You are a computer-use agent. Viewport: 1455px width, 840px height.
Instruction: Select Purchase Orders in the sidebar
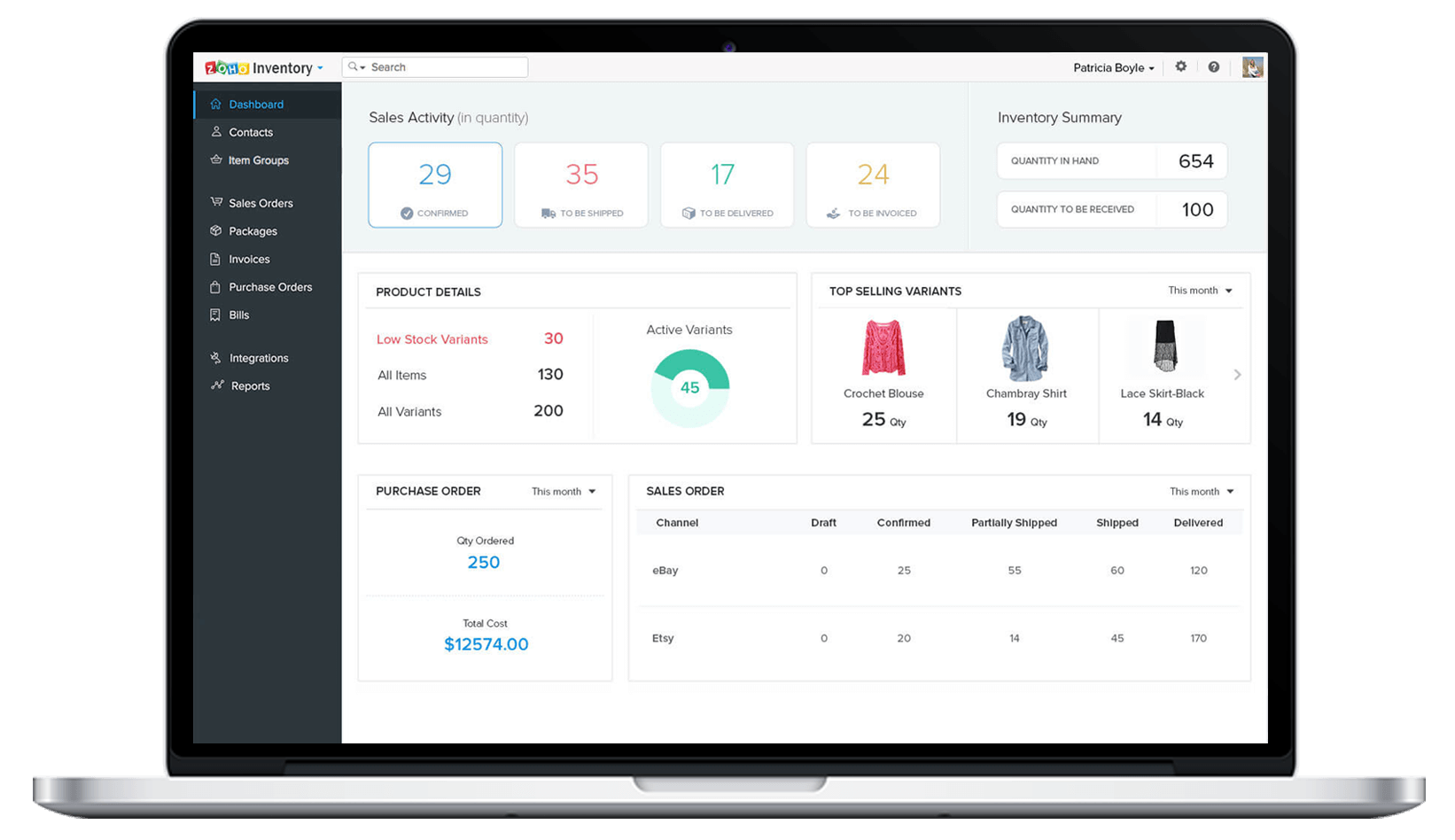coord(270,286)
